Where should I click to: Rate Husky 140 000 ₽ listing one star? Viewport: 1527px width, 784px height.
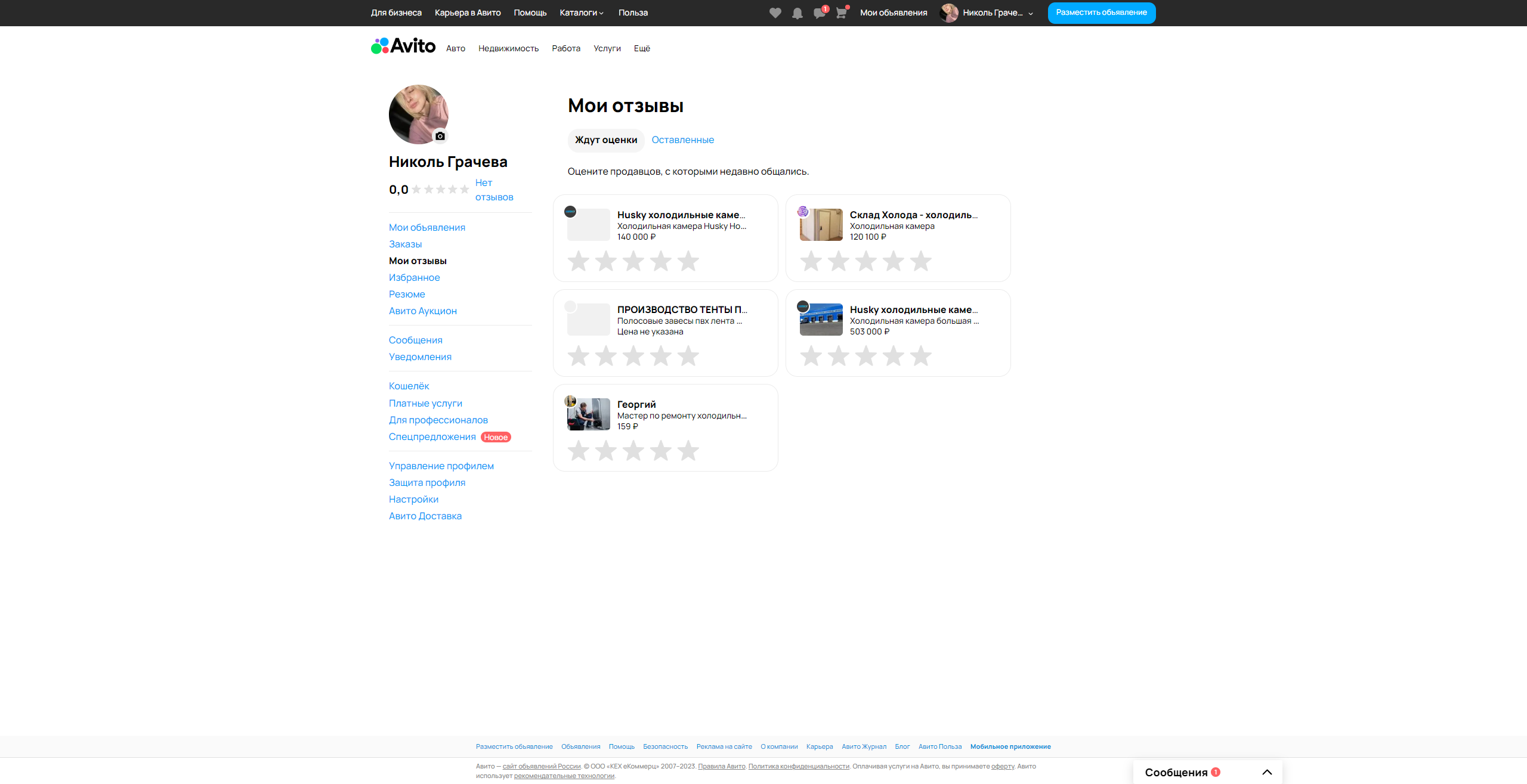pos(579,261)
